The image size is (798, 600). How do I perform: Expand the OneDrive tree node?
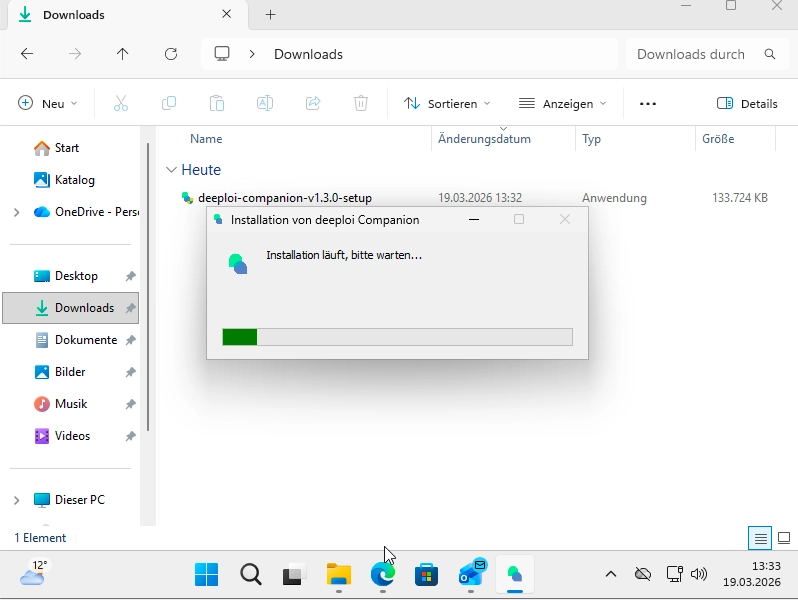click(16, 212)
